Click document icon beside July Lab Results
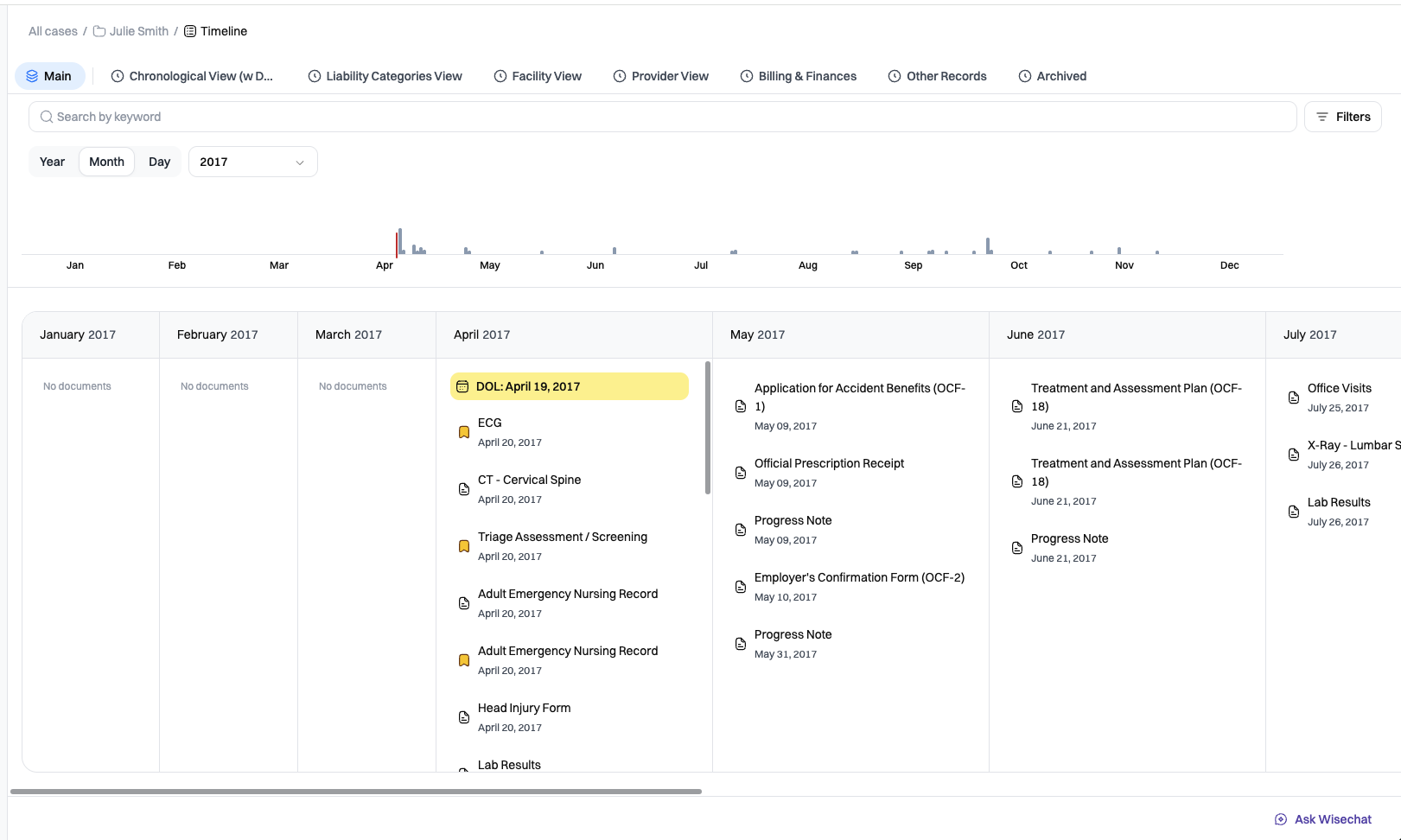The image size is (1401, 840). (1294, 512)
